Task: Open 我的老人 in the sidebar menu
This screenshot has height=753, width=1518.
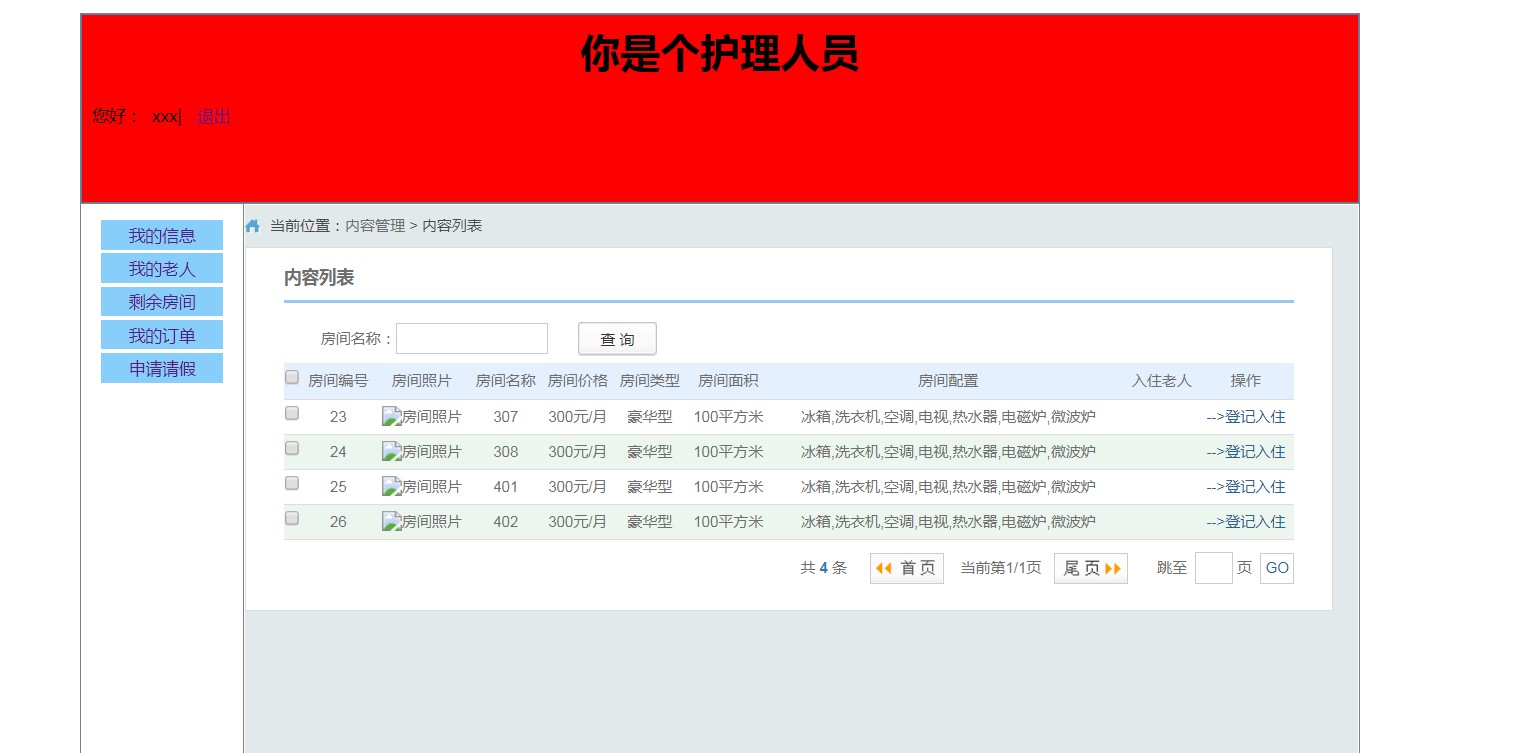Action: pyautogui.click(x=162, y=269)
